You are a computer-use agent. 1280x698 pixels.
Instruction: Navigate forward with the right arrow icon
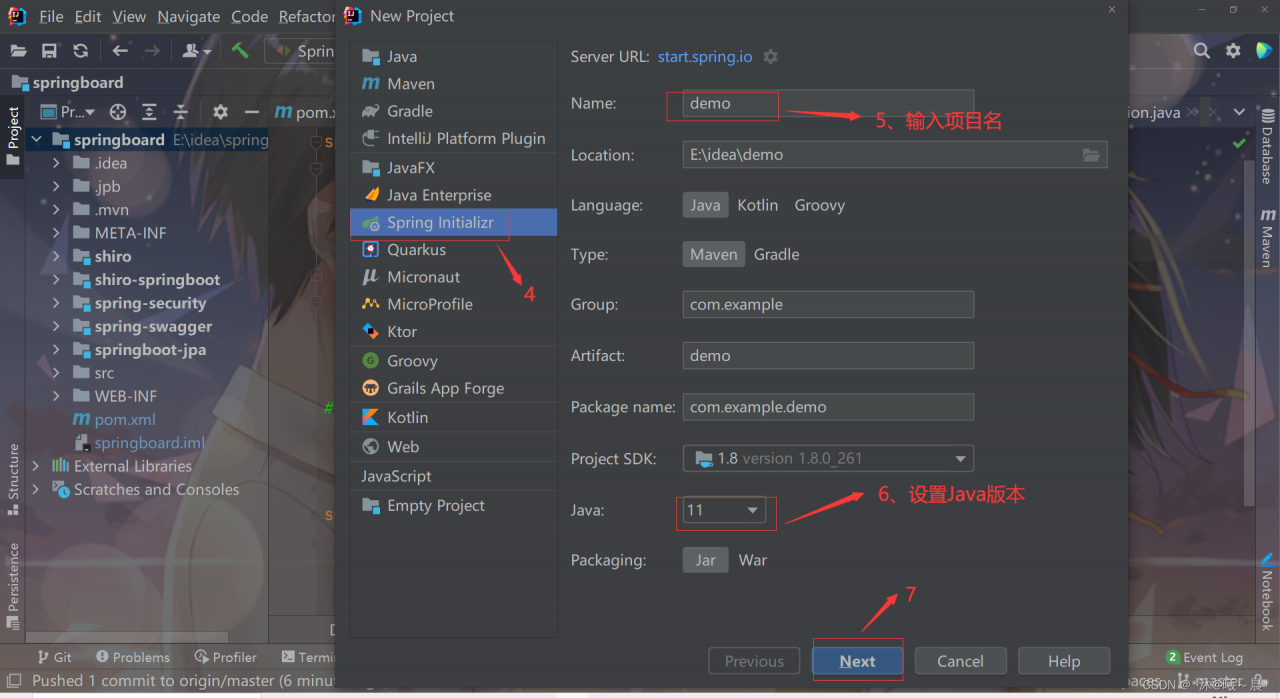152,51
